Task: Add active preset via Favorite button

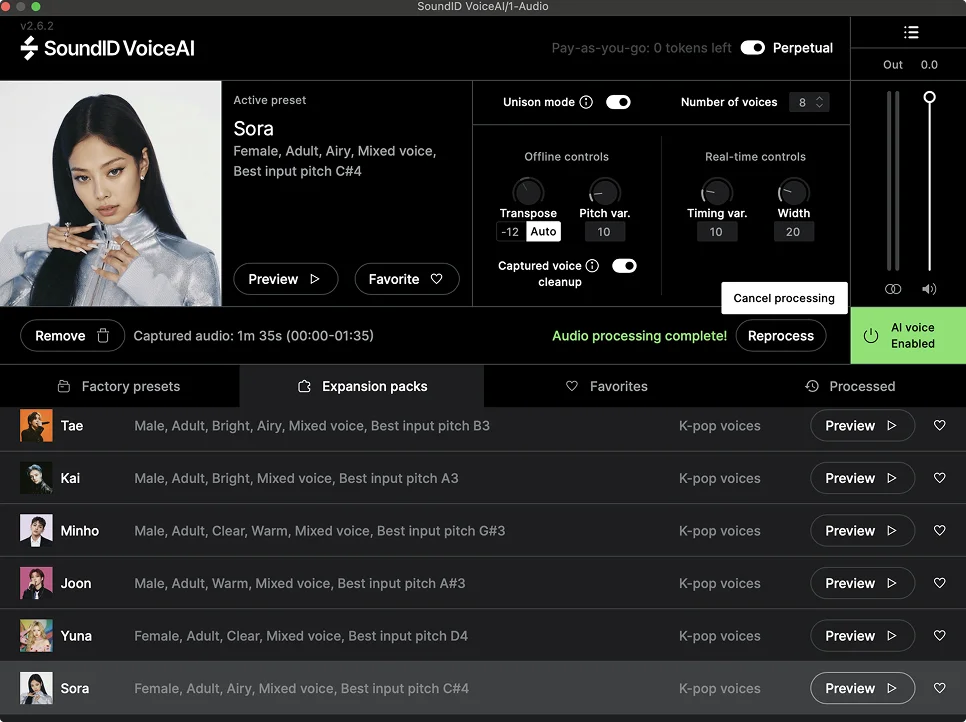Action: (x=407, y=279)
